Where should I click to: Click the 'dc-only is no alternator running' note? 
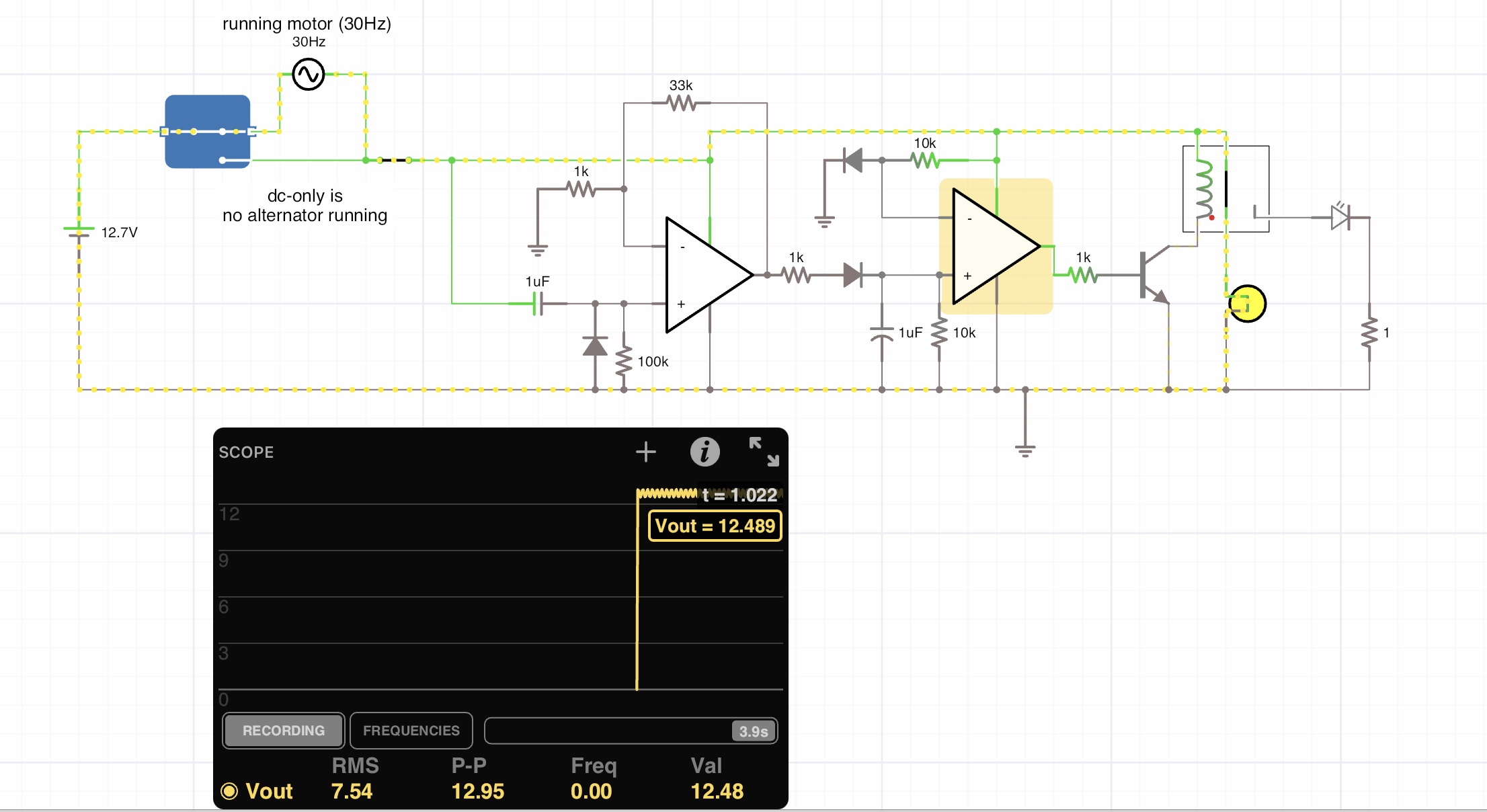(305, 206)
